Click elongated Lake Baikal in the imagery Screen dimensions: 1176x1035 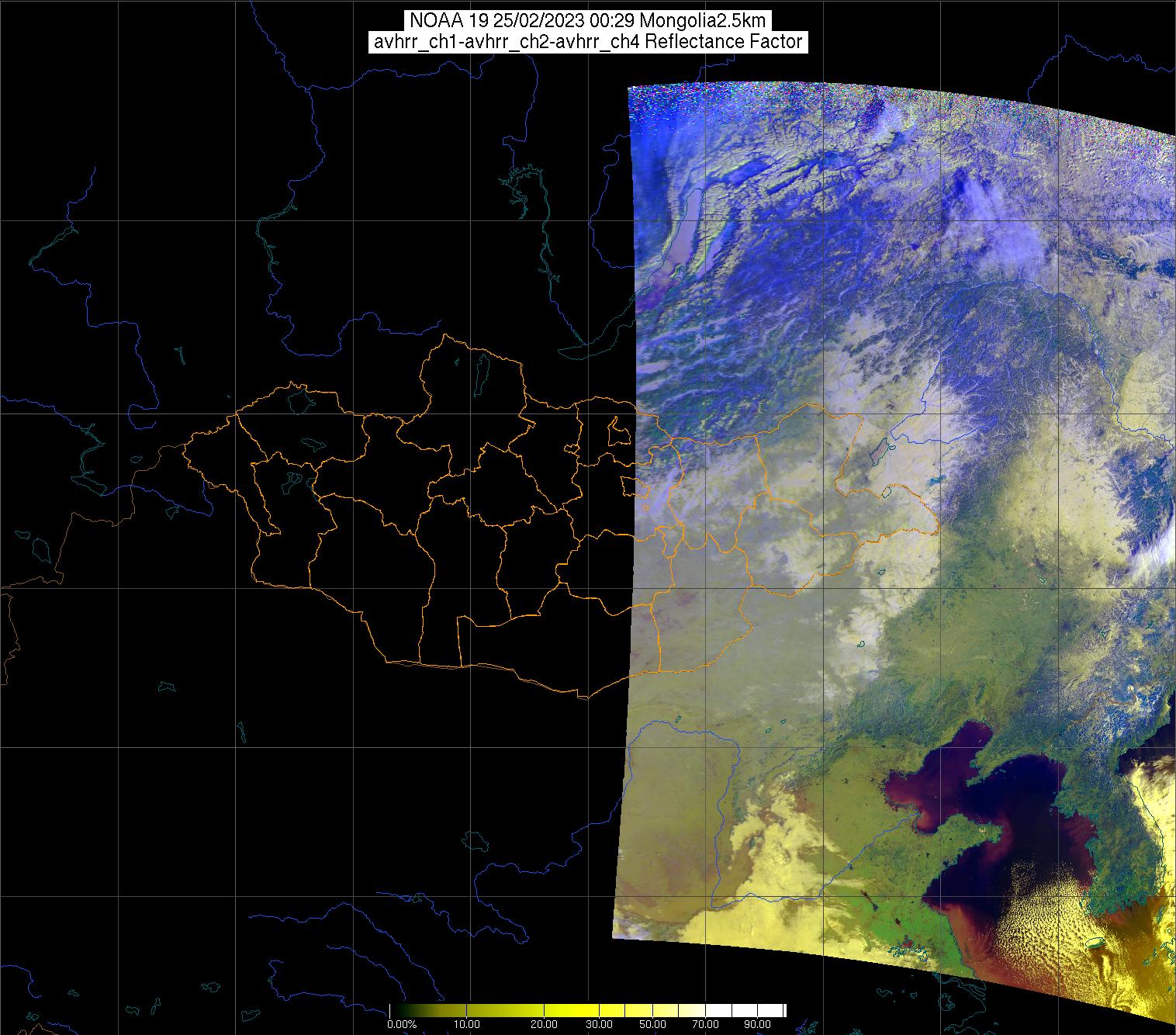[683, 233]
